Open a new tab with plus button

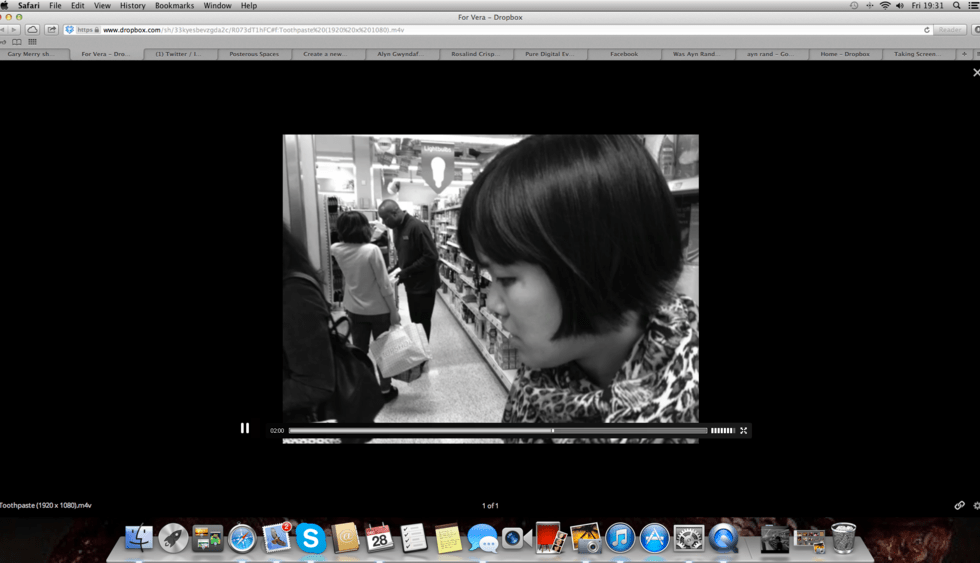(964, 54)
